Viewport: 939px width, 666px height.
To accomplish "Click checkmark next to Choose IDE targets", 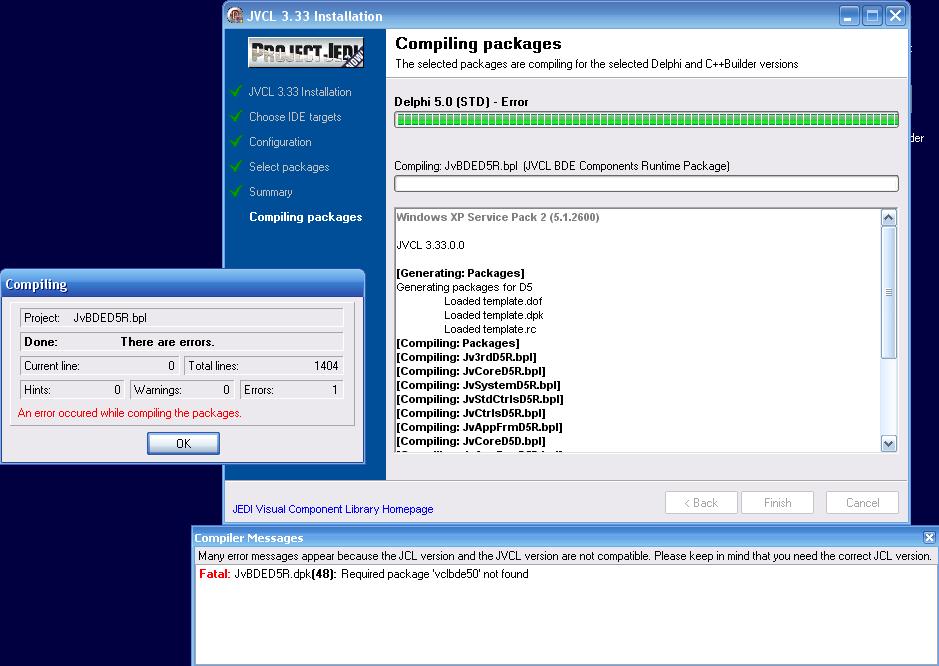I will (237, 116).
